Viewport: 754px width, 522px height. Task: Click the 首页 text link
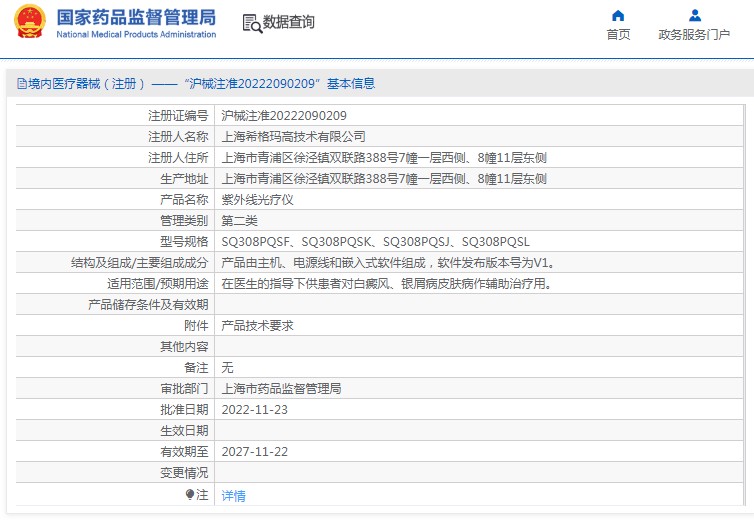point(618,35)
